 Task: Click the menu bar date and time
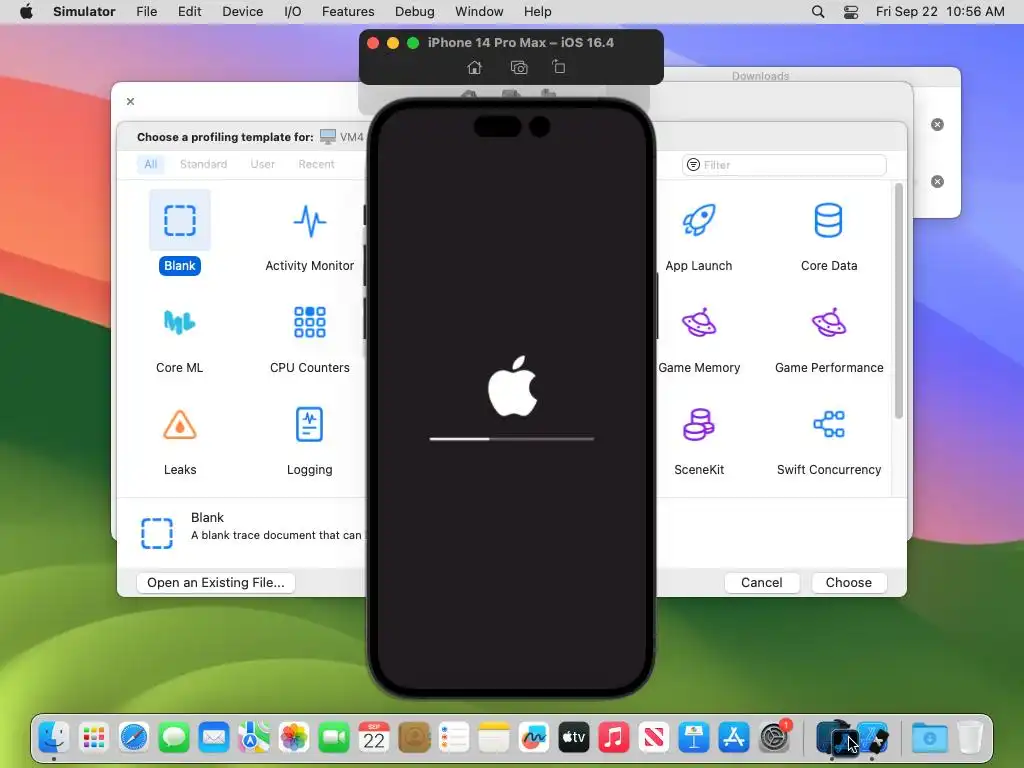940,12
